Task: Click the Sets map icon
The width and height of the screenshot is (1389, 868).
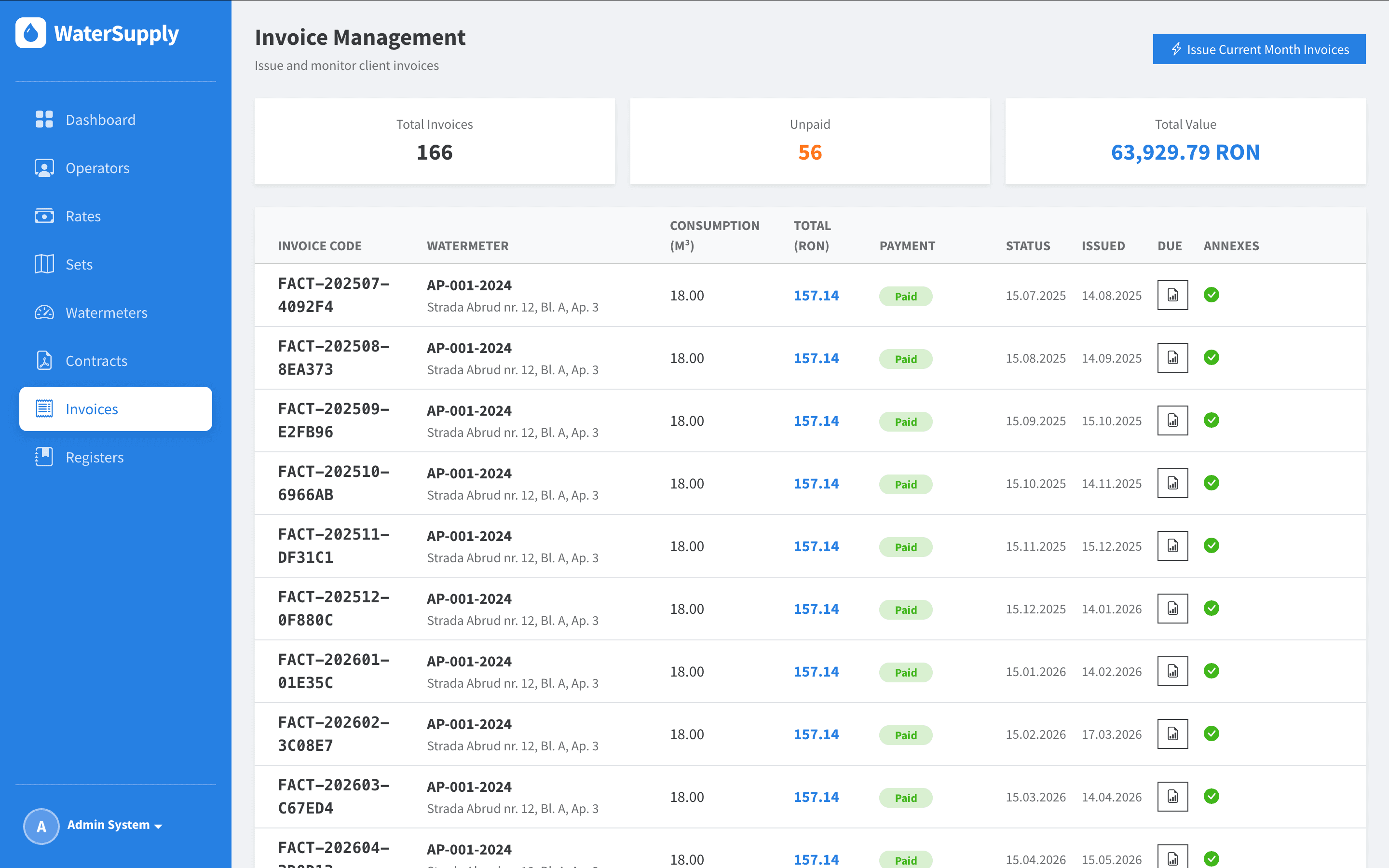Action: (44, 264)
